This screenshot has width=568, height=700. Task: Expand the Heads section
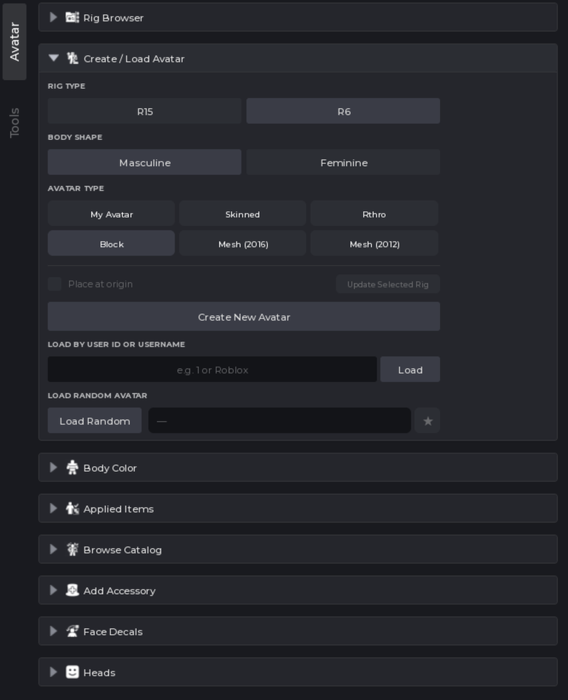(54, 672)
